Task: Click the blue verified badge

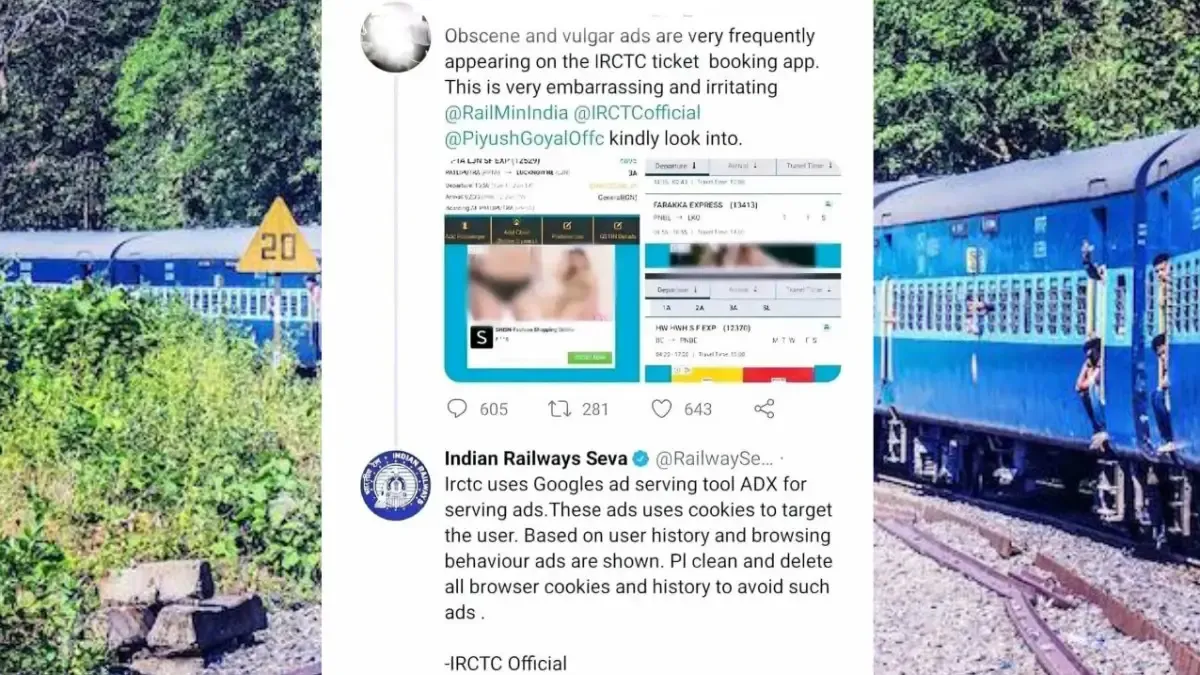Action: tap(639, 459)
